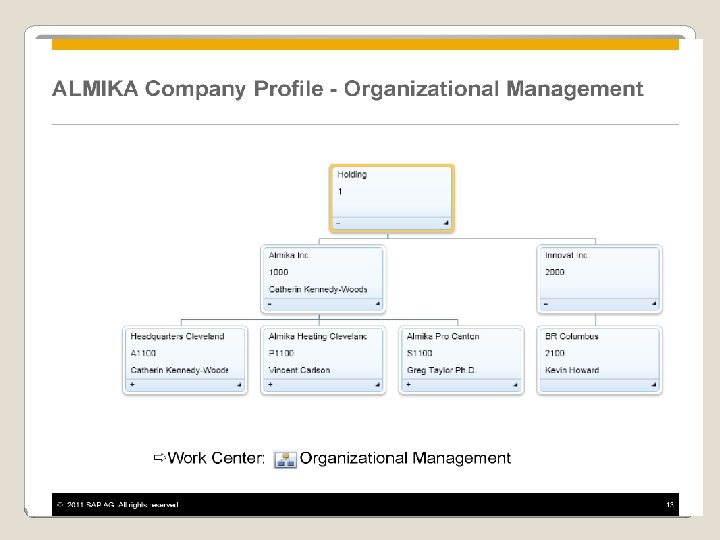Viewport: 720px width, 540px height.
Task: Click manager name Greg Taylor Ph.D.
Action: click(441, 370)
